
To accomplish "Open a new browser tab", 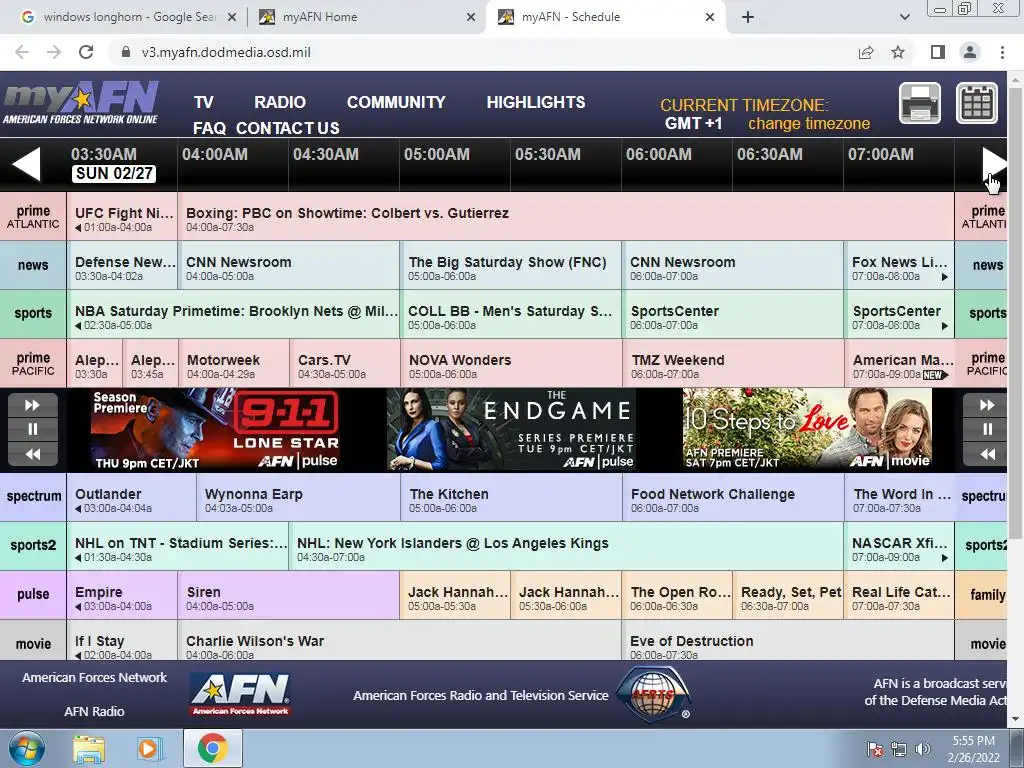I will click(x=748, y=17).
